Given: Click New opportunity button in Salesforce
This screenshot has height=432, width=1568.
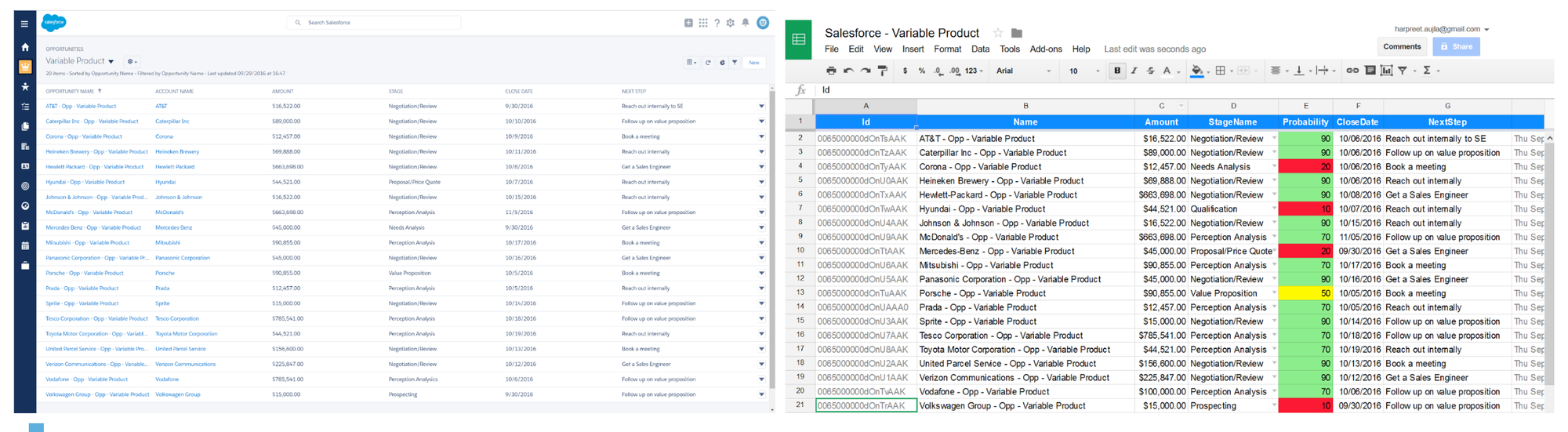Looking at the screenshot, I should pos(754,63).
